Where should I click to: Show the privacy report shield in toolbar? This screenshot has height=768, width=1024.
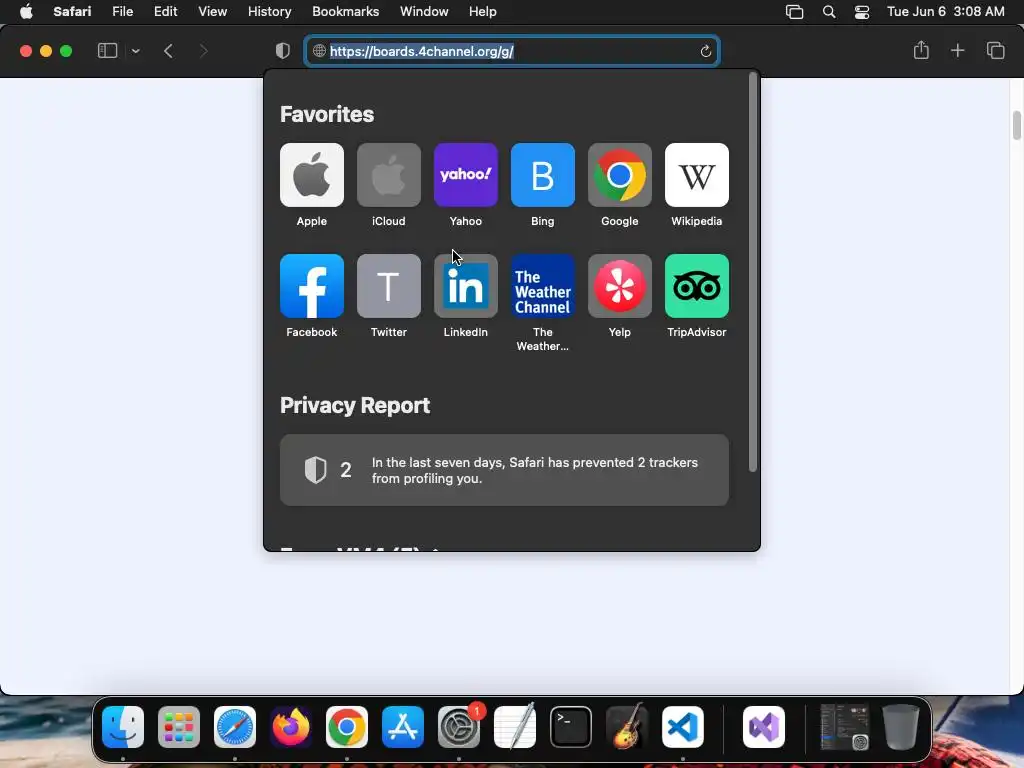tap(282, 51)
